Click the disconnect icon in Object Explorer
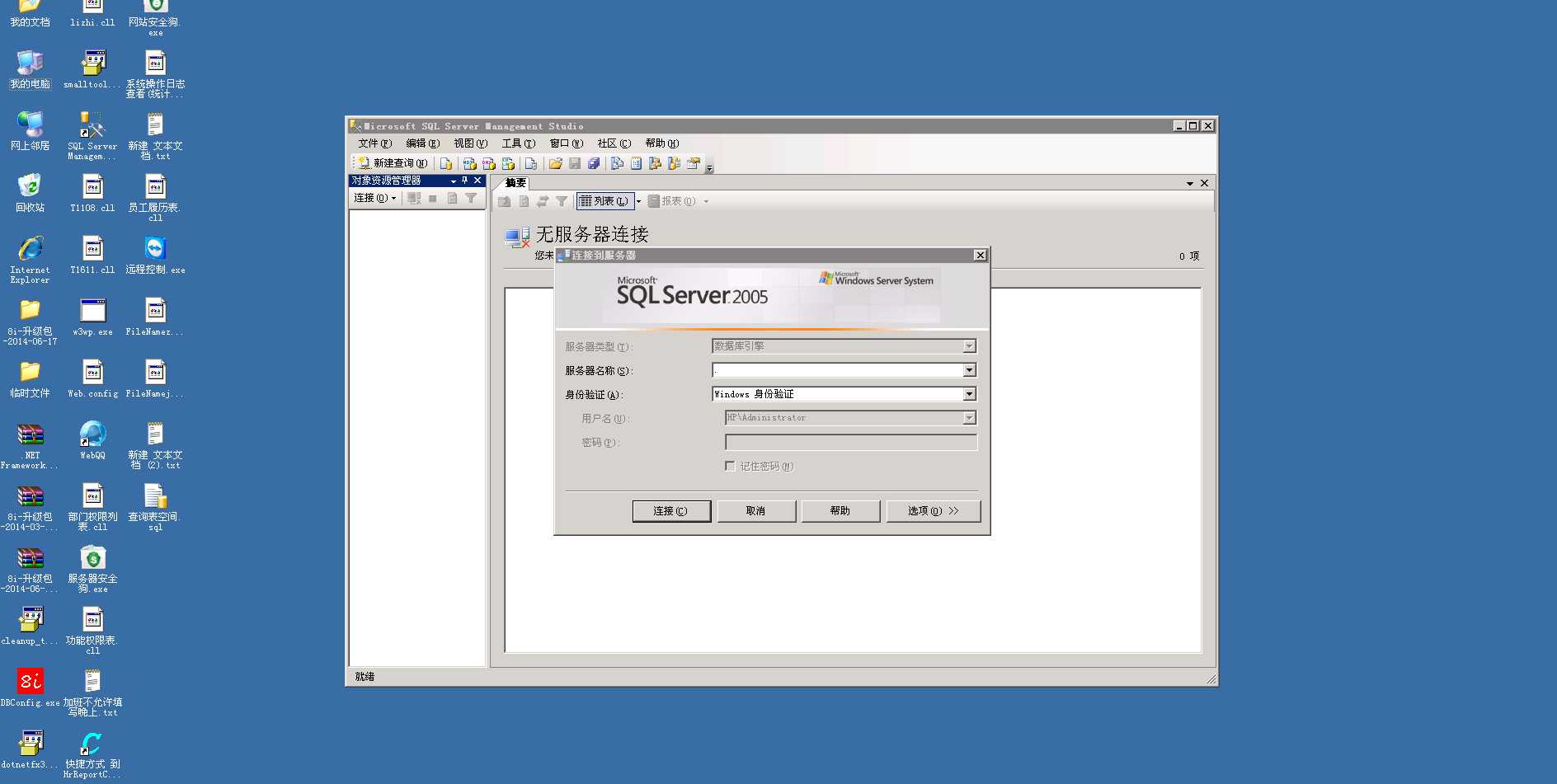The width and height of the screenshot is (1557, 784). [x=414, y=198]
